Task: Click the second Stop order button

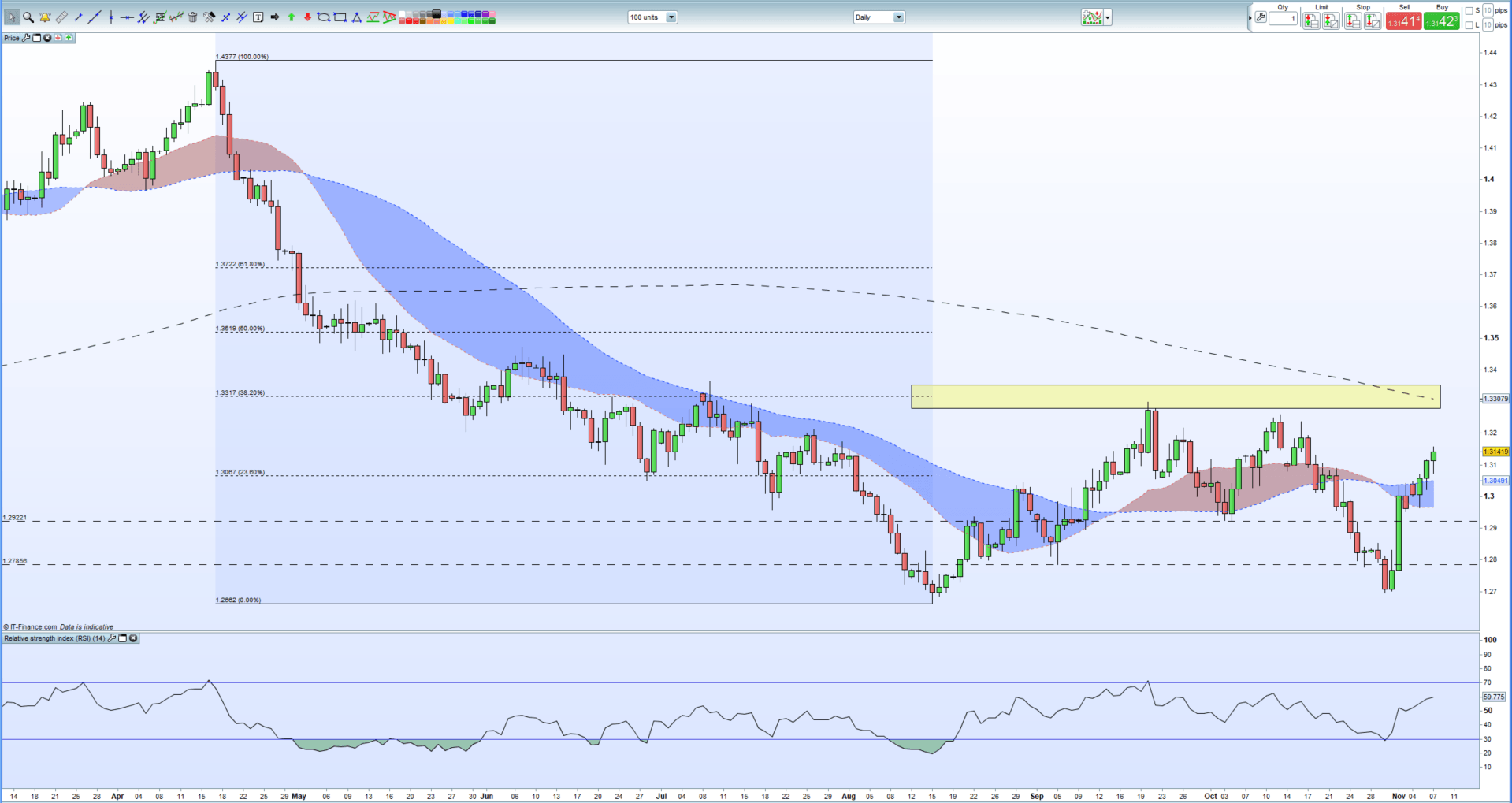Action: point(1373,20)
